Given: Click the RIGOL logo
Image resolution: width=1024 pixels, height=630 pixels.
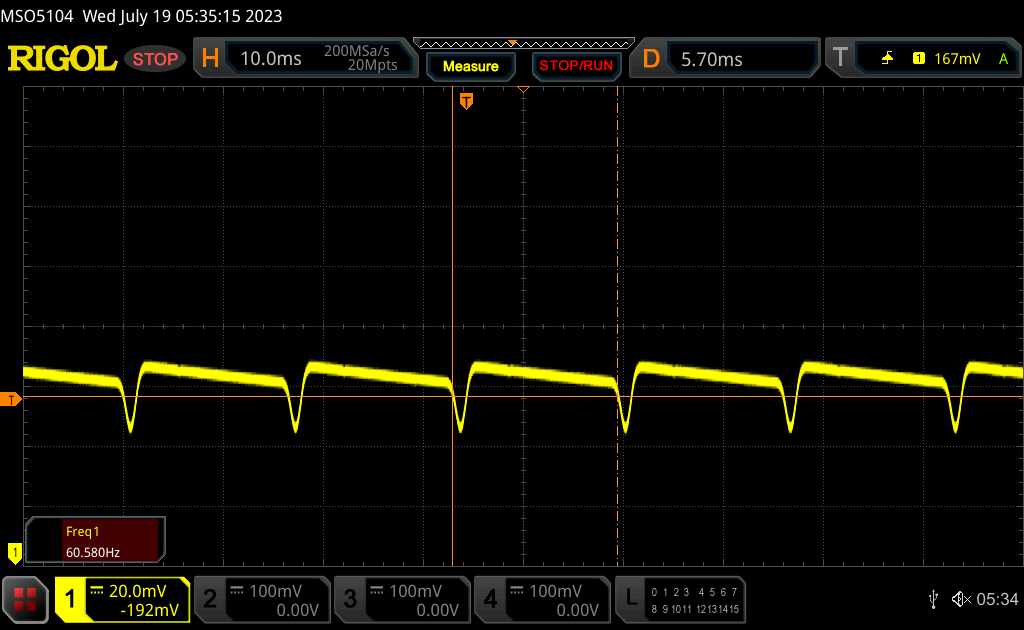Looking at the screenshot, I should coord(62,59).
